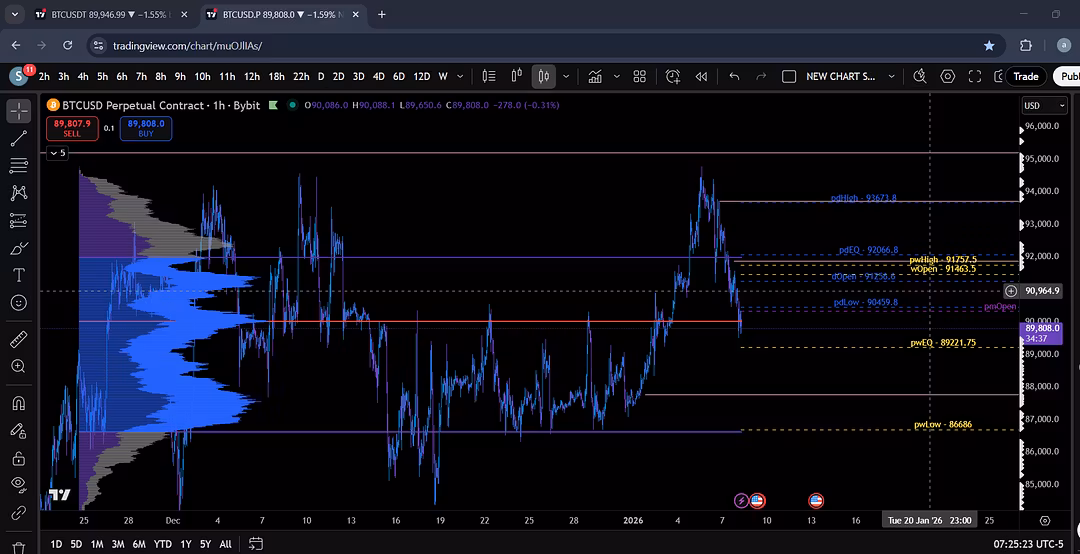Switch to the BTCUSDT browser tab
This screenshot has height=554, width=1080.
(x=108, y=15)
